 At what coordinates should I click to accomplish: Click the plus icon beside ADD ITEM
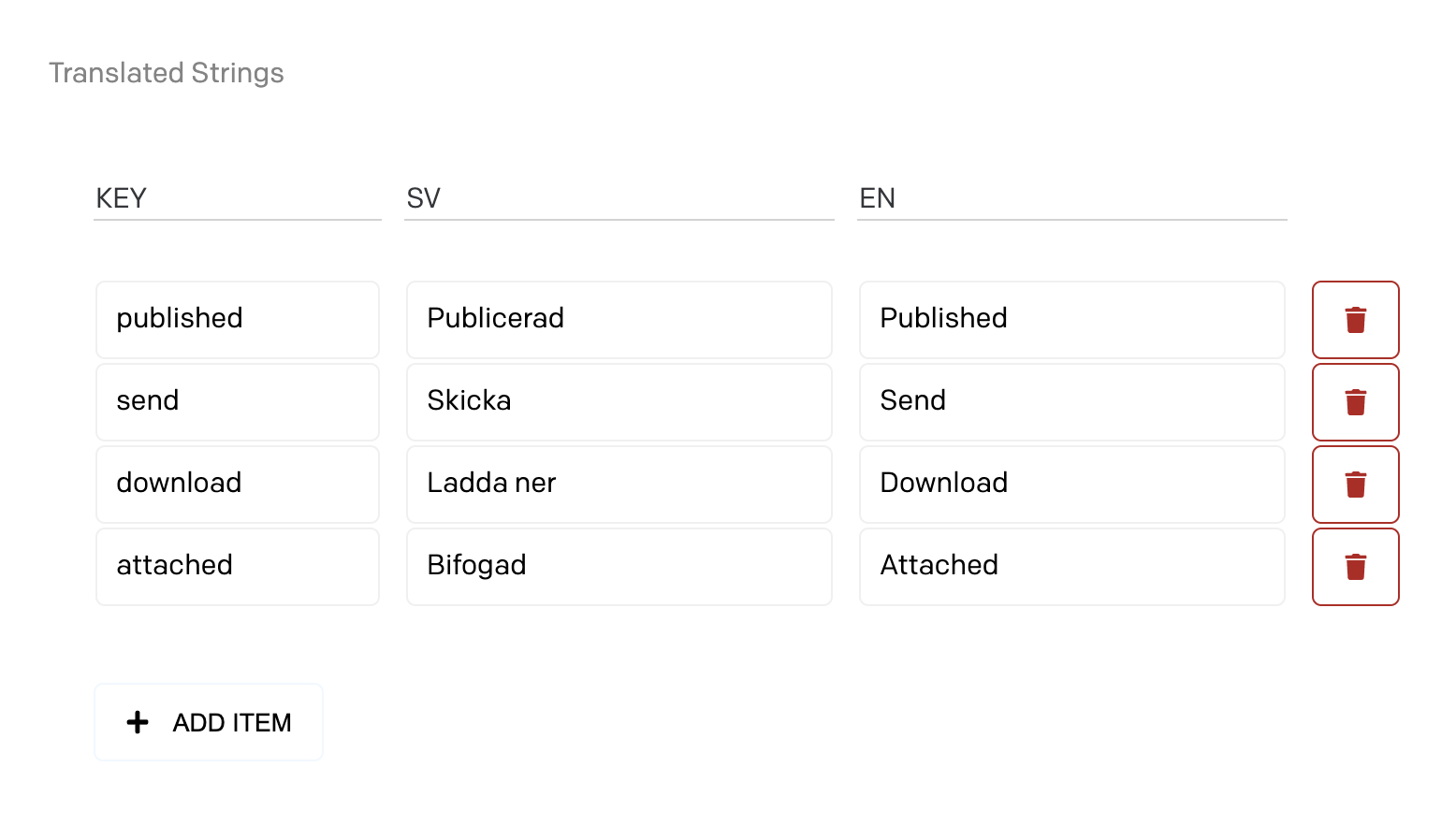138,722
